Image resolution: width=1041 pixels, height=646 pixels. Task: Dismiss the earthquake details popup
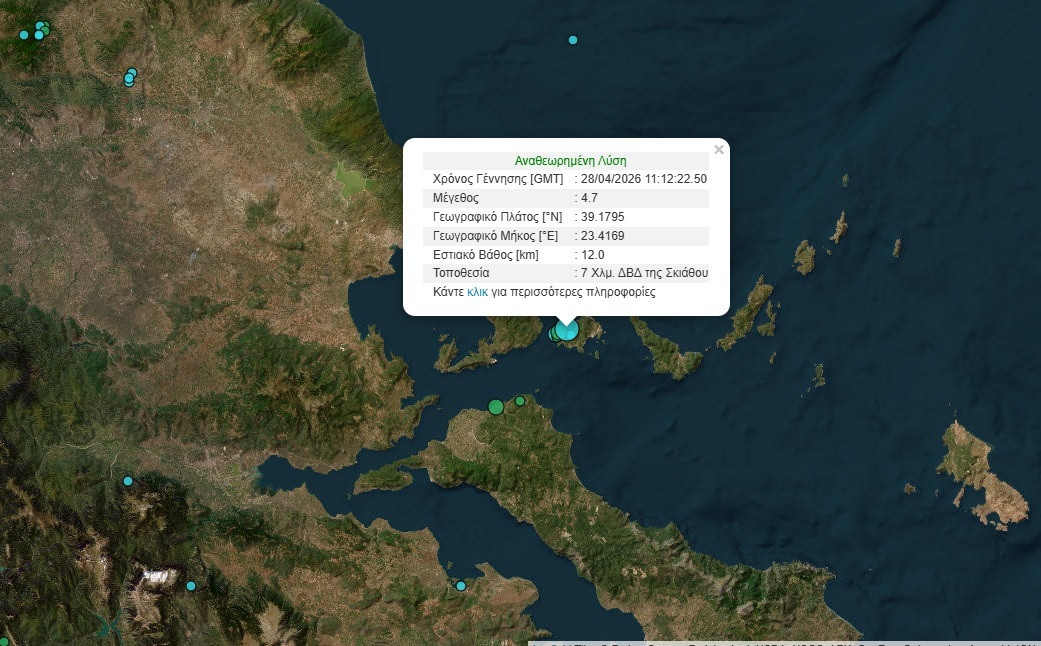tap(719, 149)
